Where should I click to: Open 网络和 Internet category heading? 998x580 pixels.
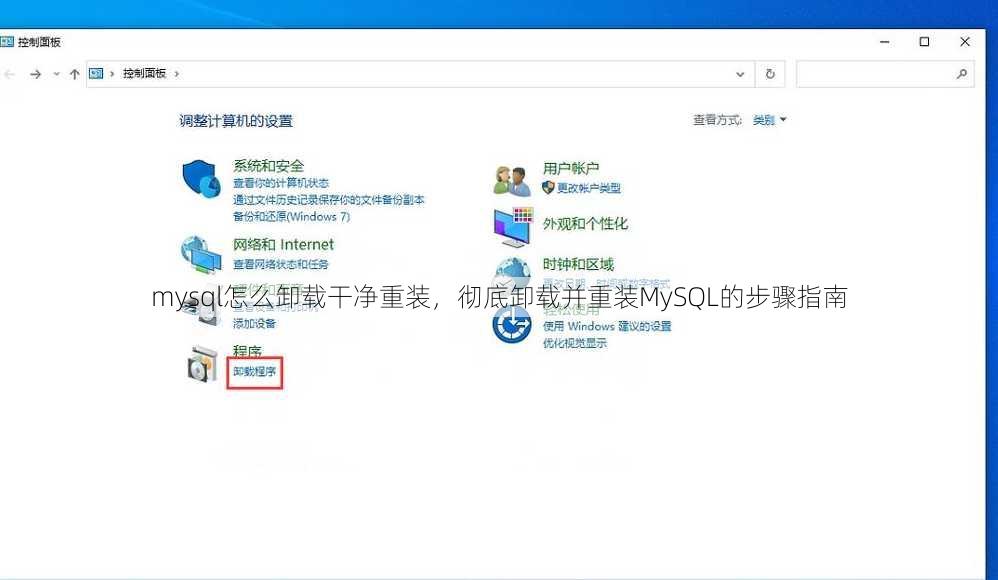(283, 244)
